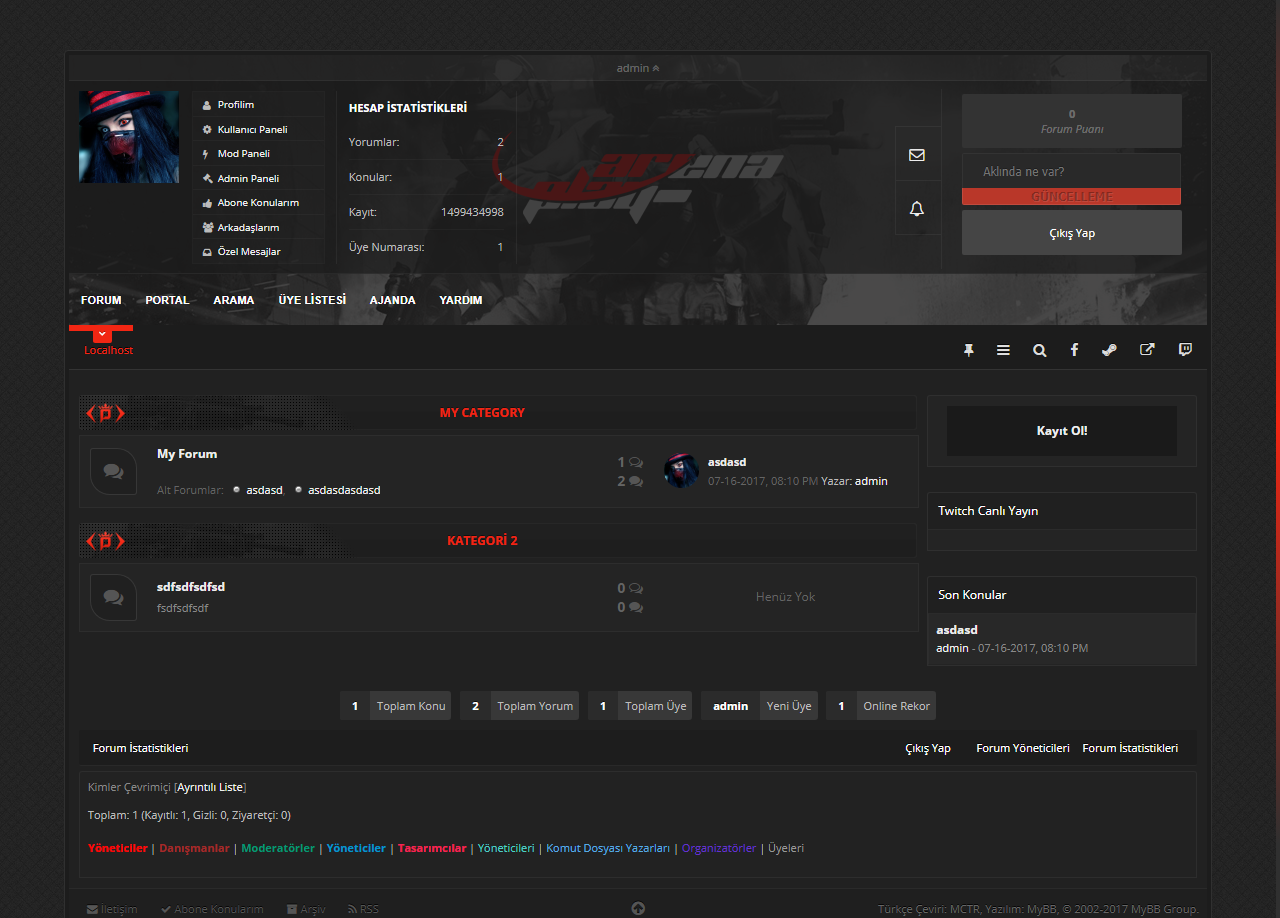
Task: Click the Kayıt Ol! button
Action: (x=1062, y=431)
